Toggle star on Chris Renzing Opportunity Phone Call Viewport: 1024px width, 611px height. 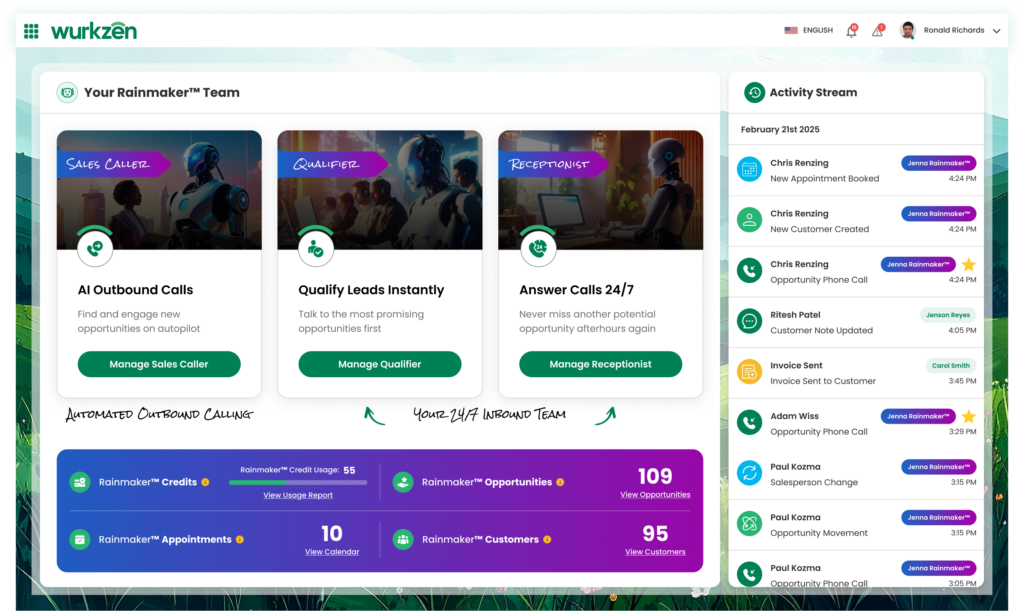point(968,264)
